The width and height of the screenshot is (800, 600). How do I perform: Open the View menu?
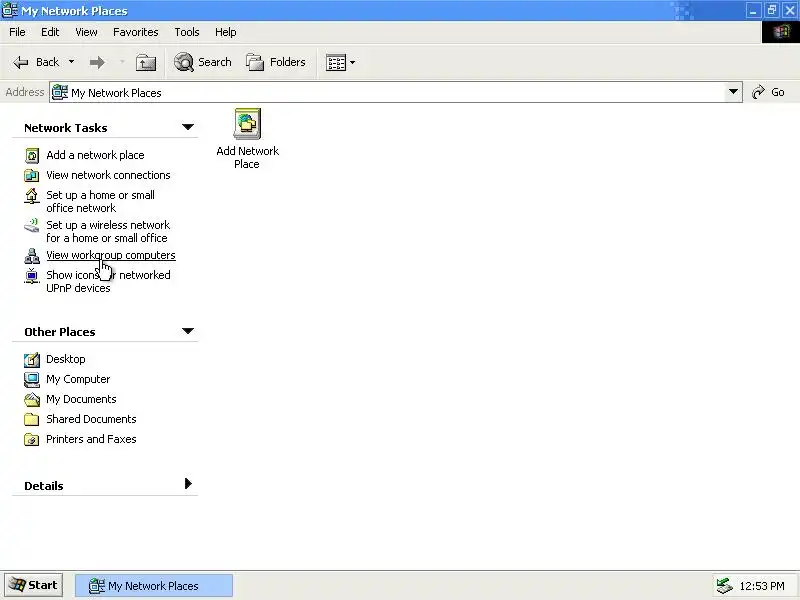[x=86, y=32]
